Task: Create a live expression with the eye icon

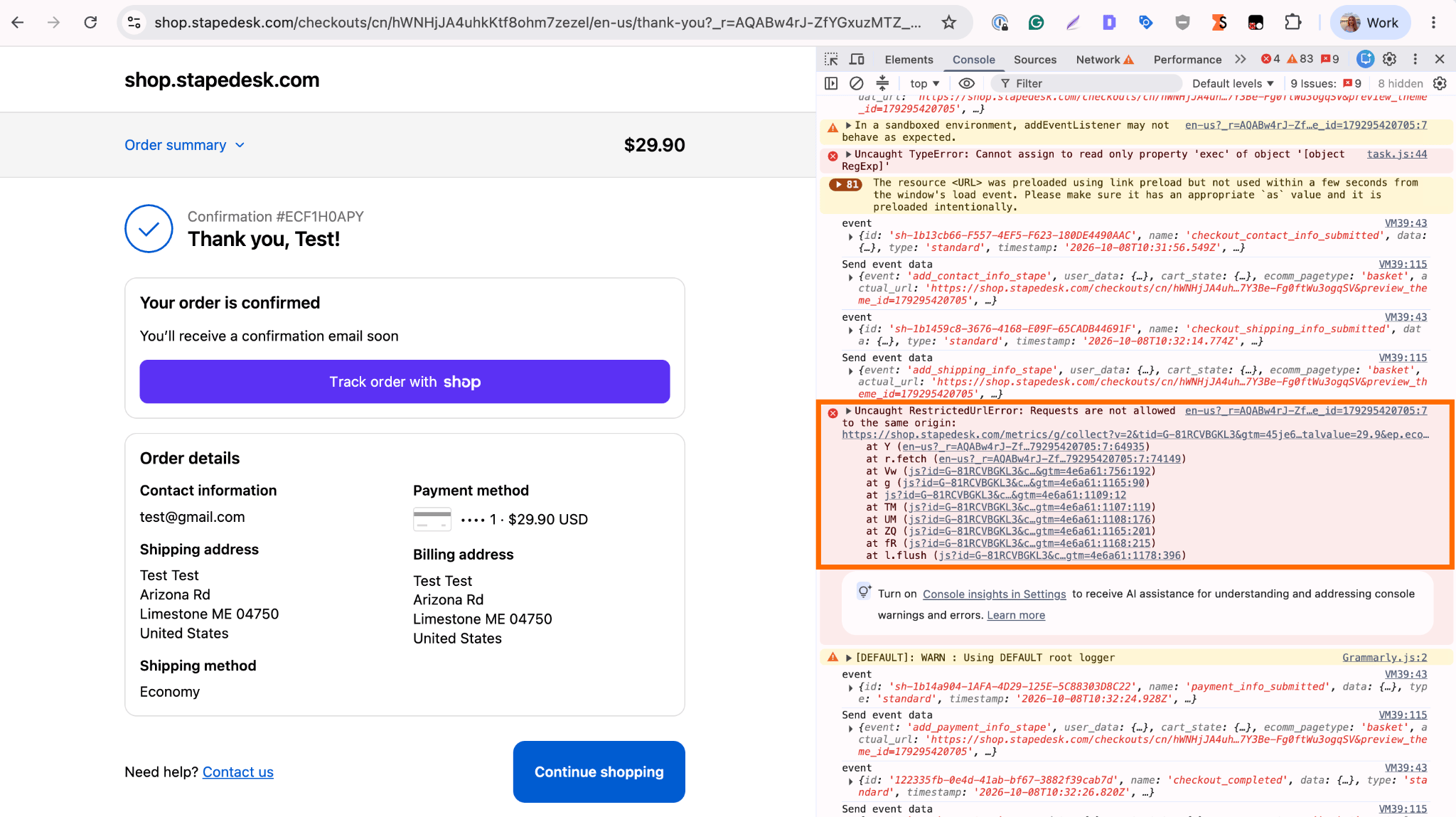Action: click(966, 83)
